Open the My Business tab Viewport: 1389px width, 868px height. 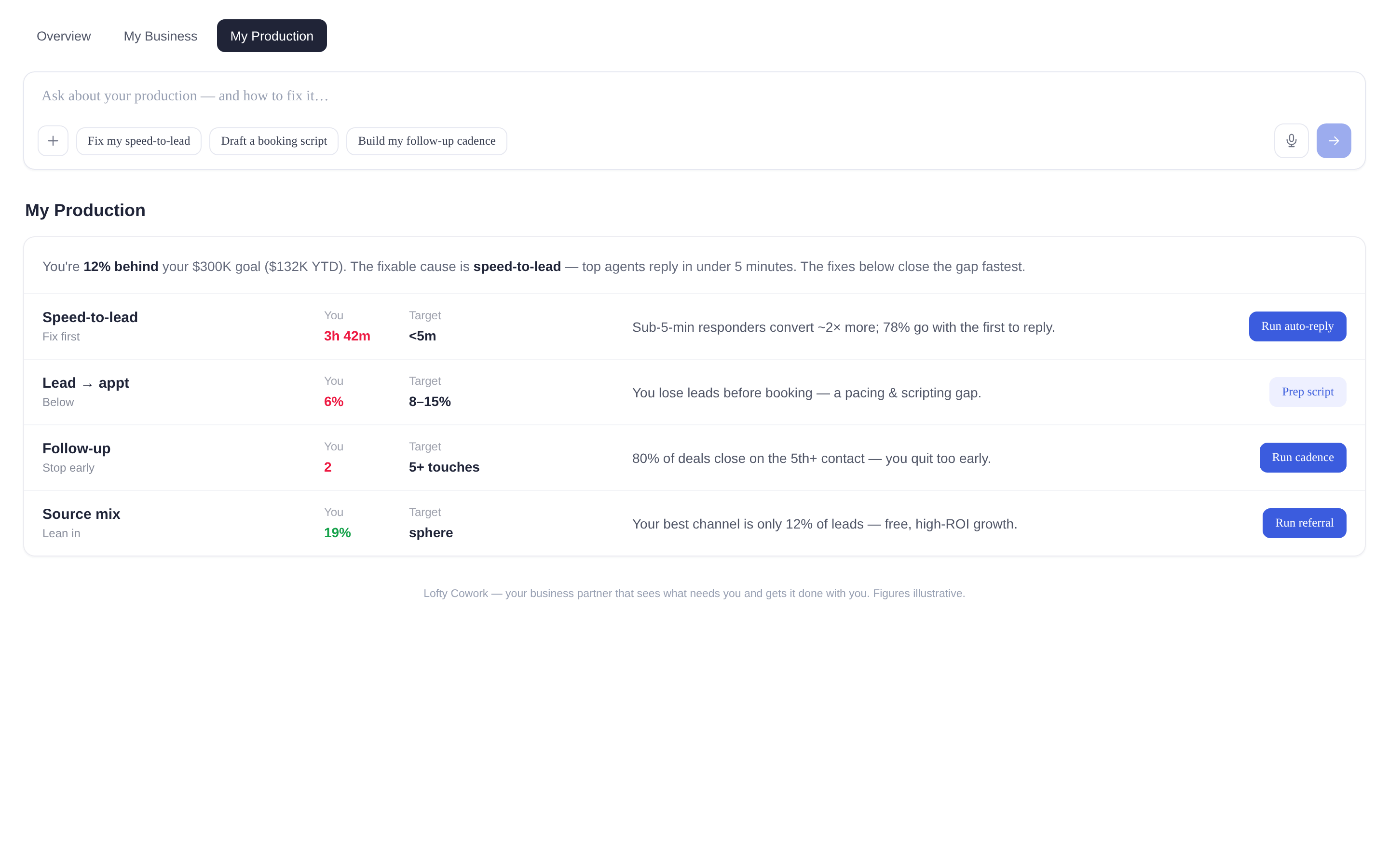click(x=161, y=36)
